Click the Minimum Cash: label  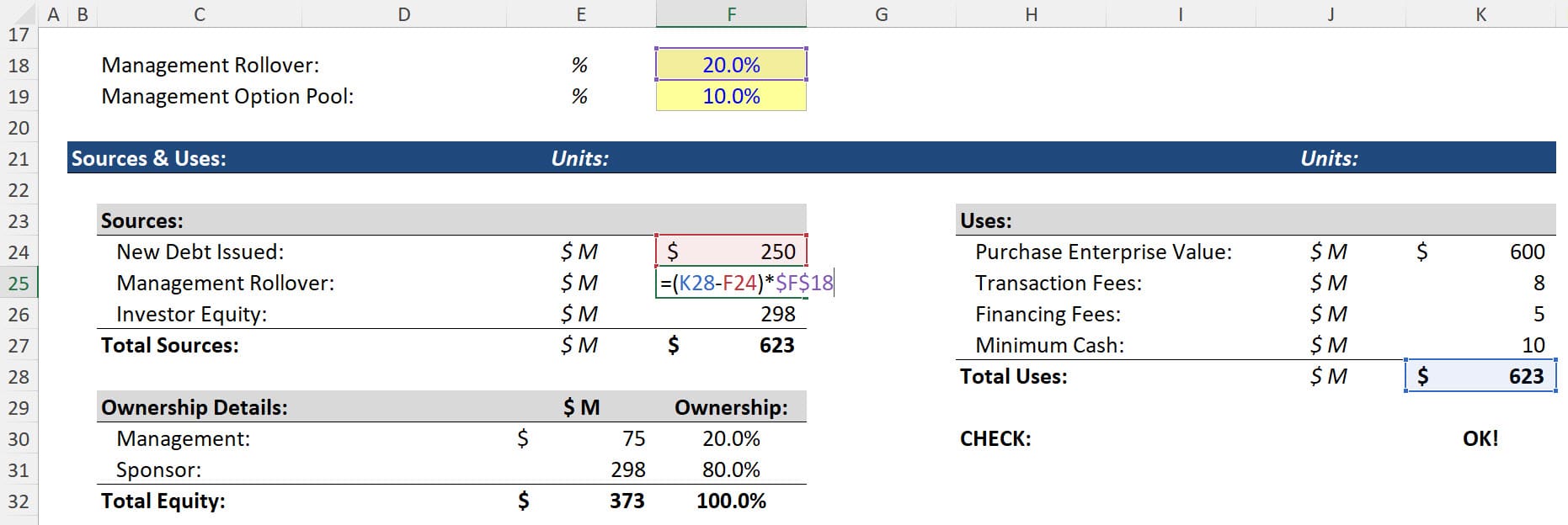tap(1050, 345)
